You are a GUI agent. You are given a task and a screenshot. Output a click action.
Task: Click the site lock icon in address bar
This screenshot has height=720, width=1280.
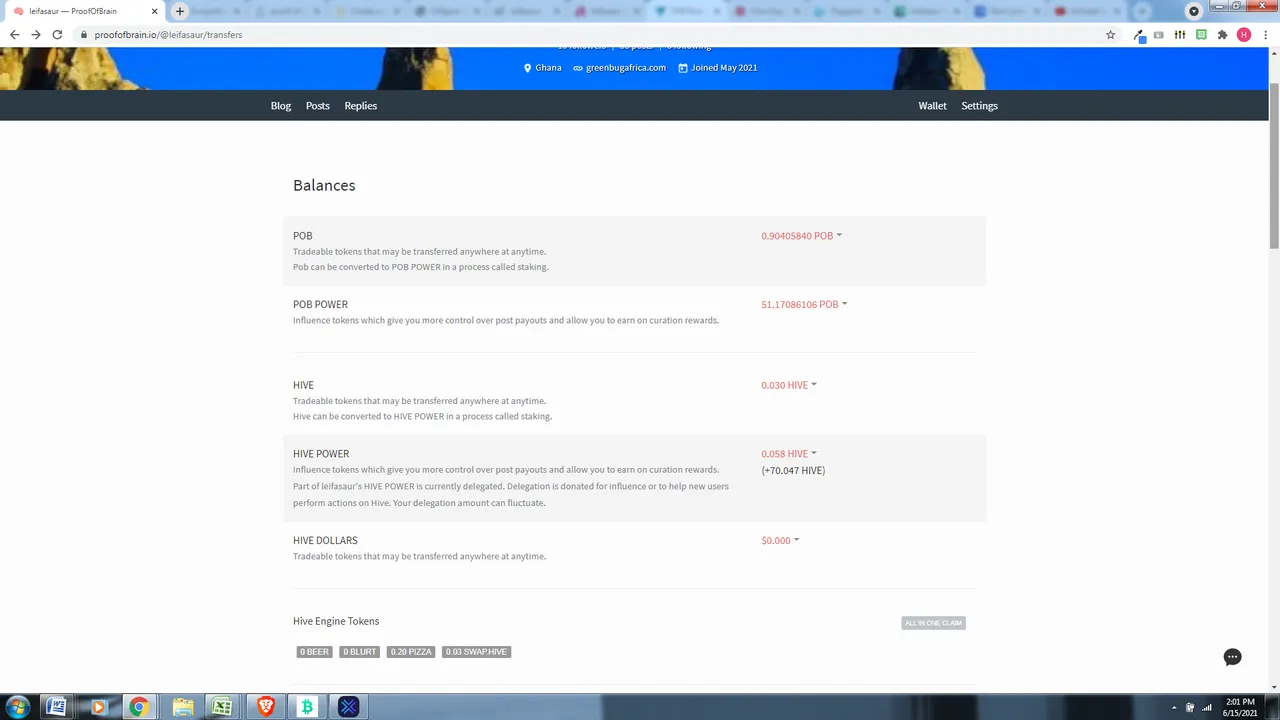[x=85, y=35]
